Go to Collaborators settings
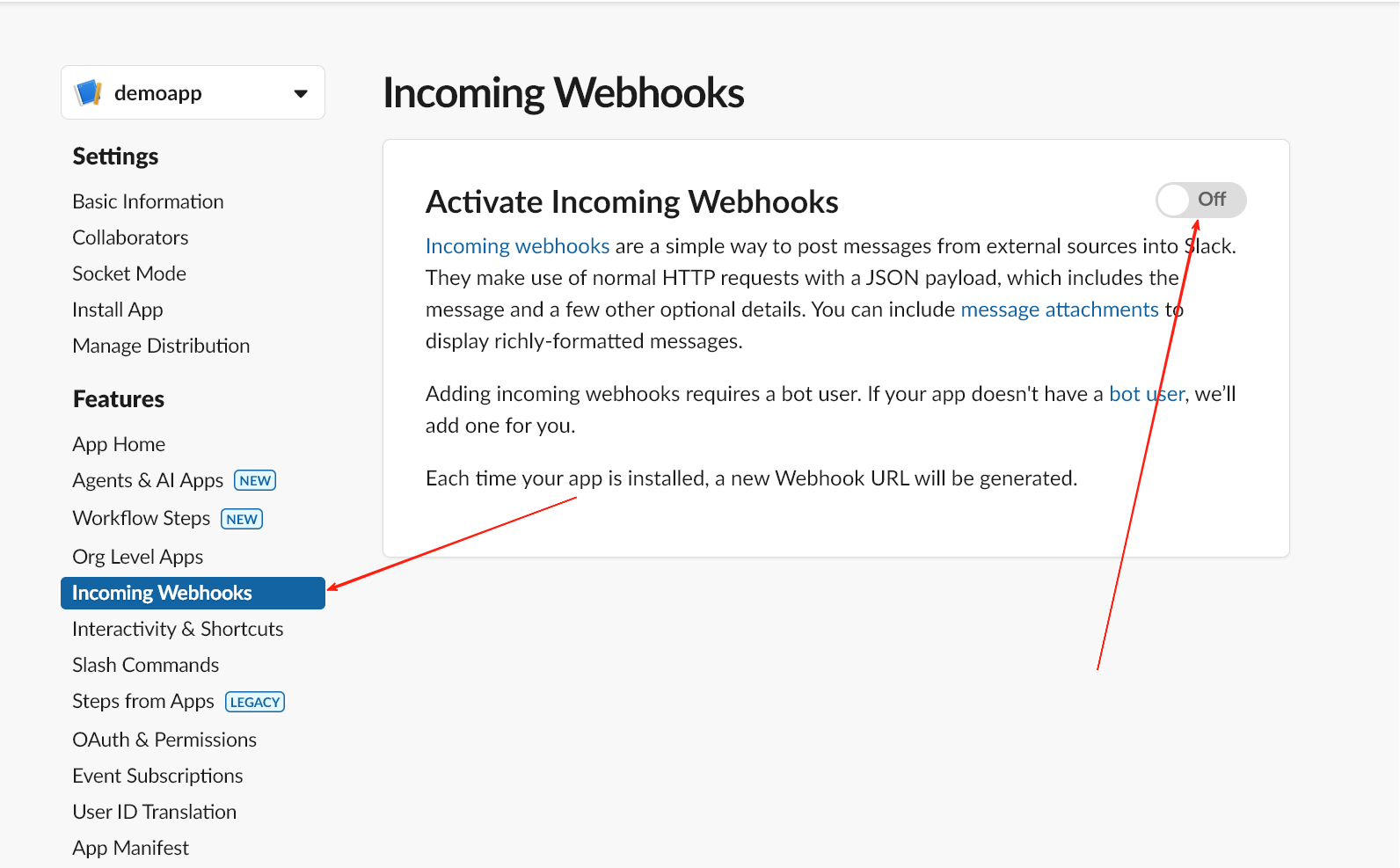Viewport: 1400px width, 868px height. pyautogui.click(x=130, y=237)
